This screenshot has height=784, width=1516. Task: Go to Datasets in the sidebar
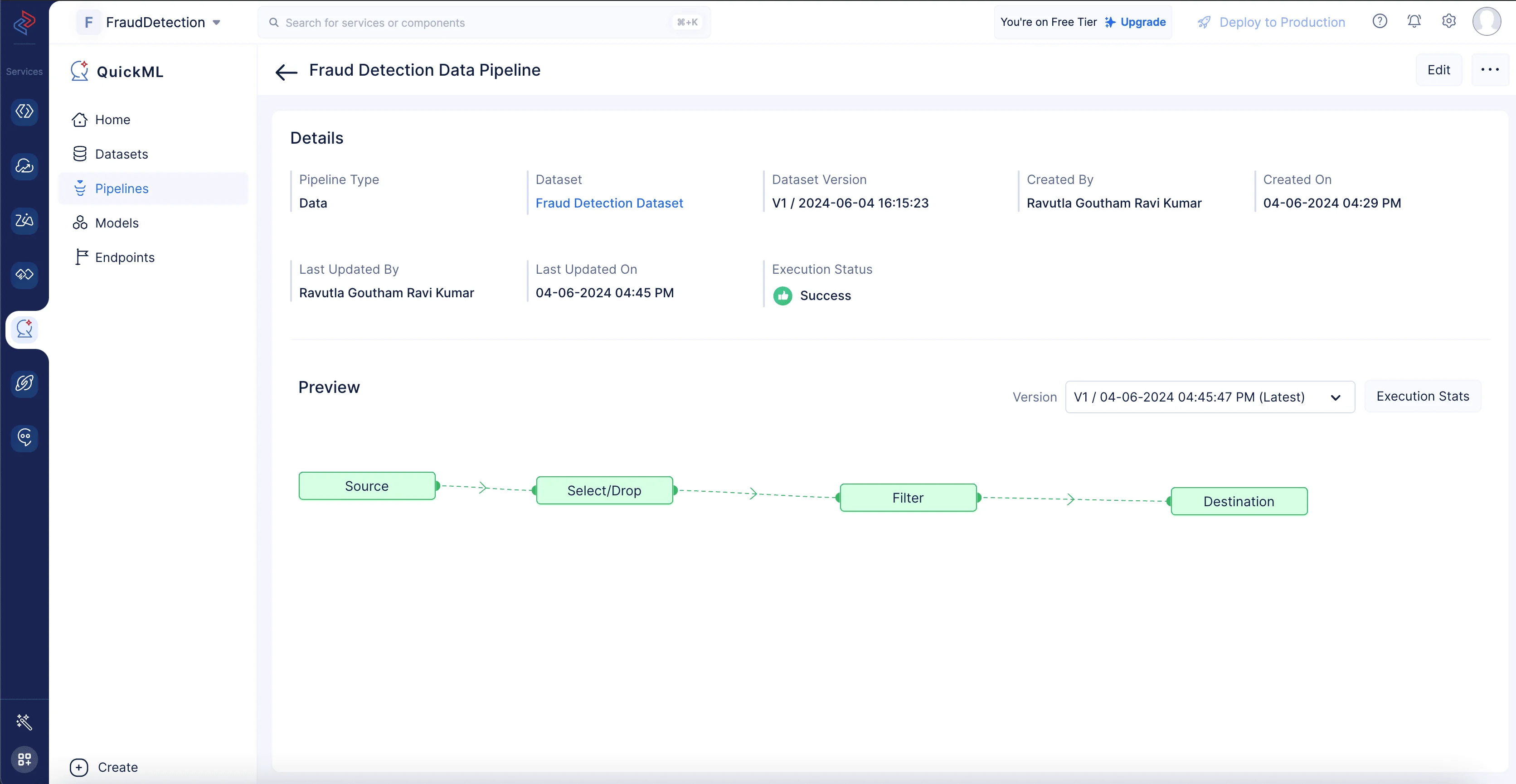point(121,154)
